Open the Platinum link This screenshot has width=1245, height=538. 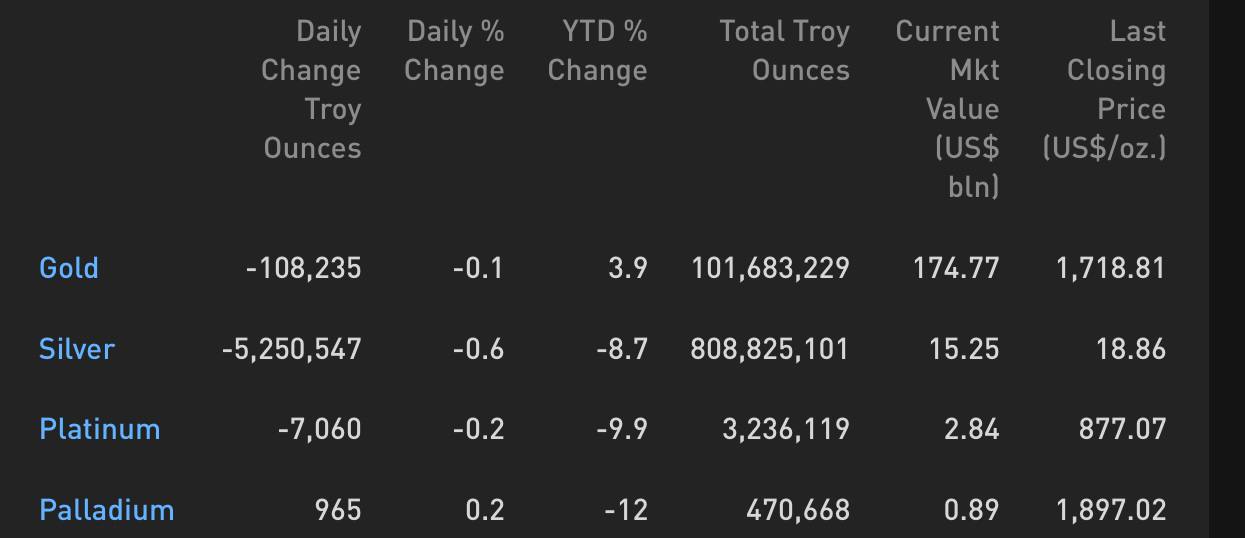[x=100, y=429]
